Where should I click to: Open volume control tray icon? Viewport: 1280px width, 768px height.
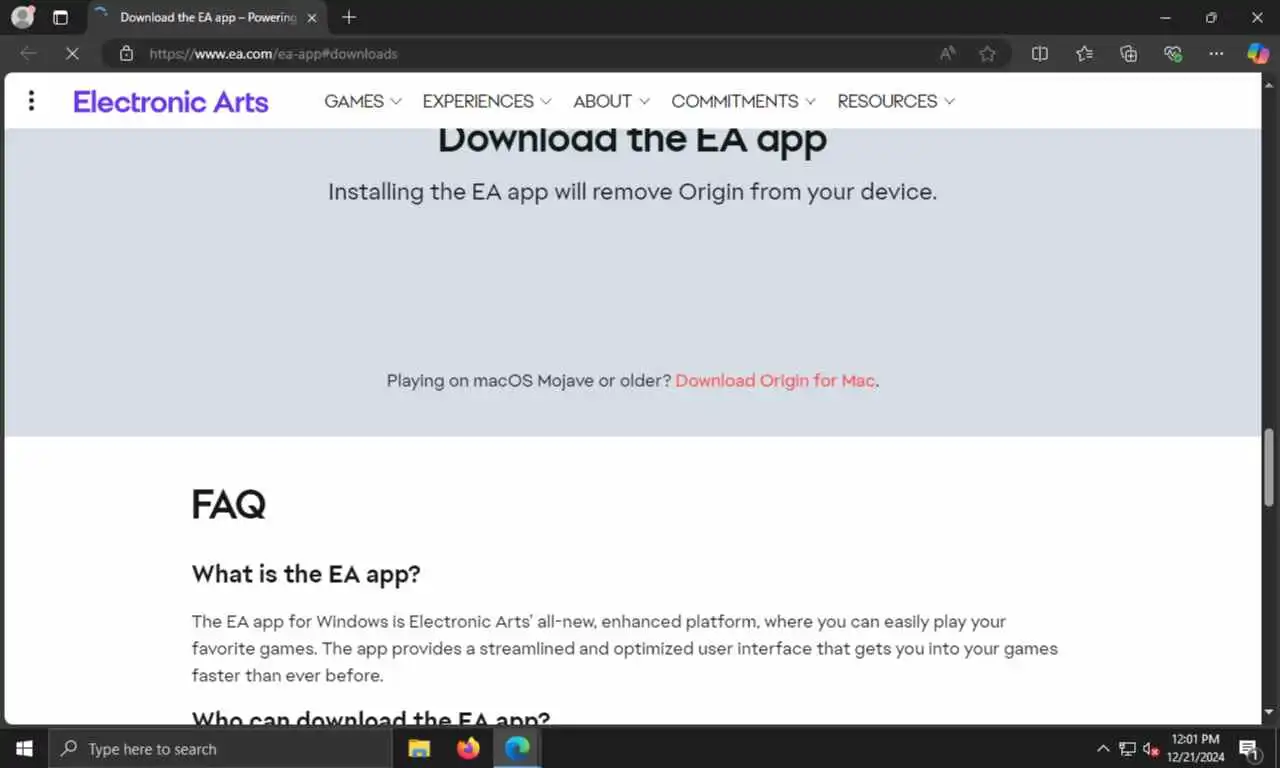[x=1150, y=748]
